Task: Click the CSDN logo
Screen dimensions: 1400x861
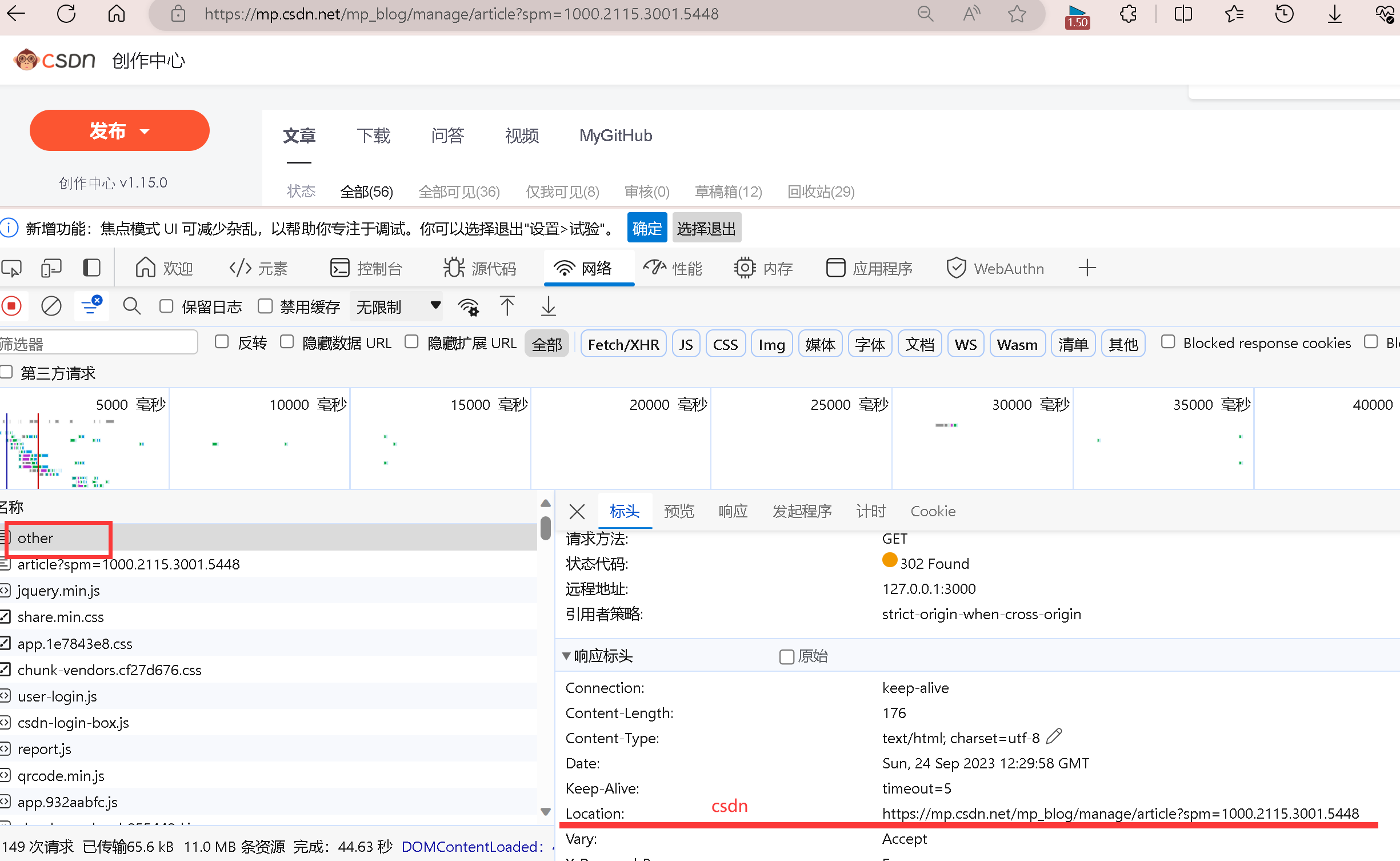Action: [x=55, y=60]
